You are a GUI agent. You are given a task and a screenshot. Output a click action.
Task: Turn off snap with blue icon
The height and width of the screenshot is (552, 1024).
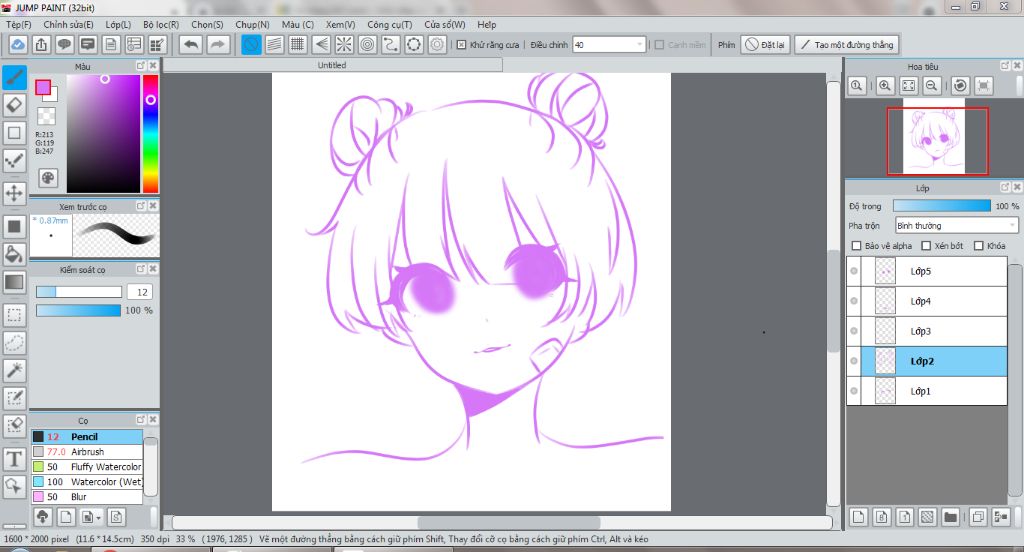(251, 44)
